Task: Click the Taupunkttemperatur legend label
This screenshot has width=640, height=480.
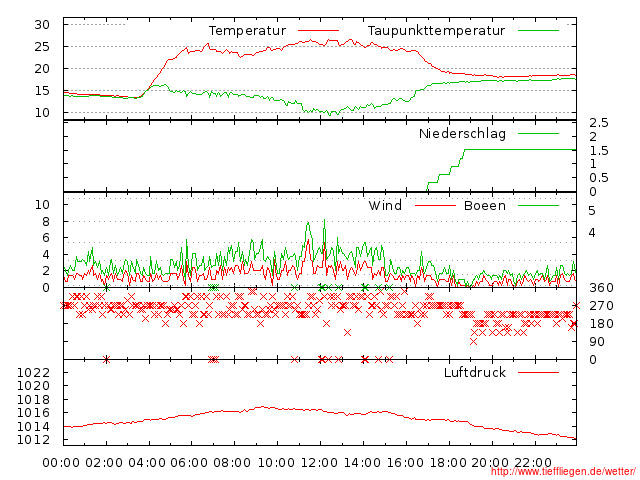Action: point(436,31)
